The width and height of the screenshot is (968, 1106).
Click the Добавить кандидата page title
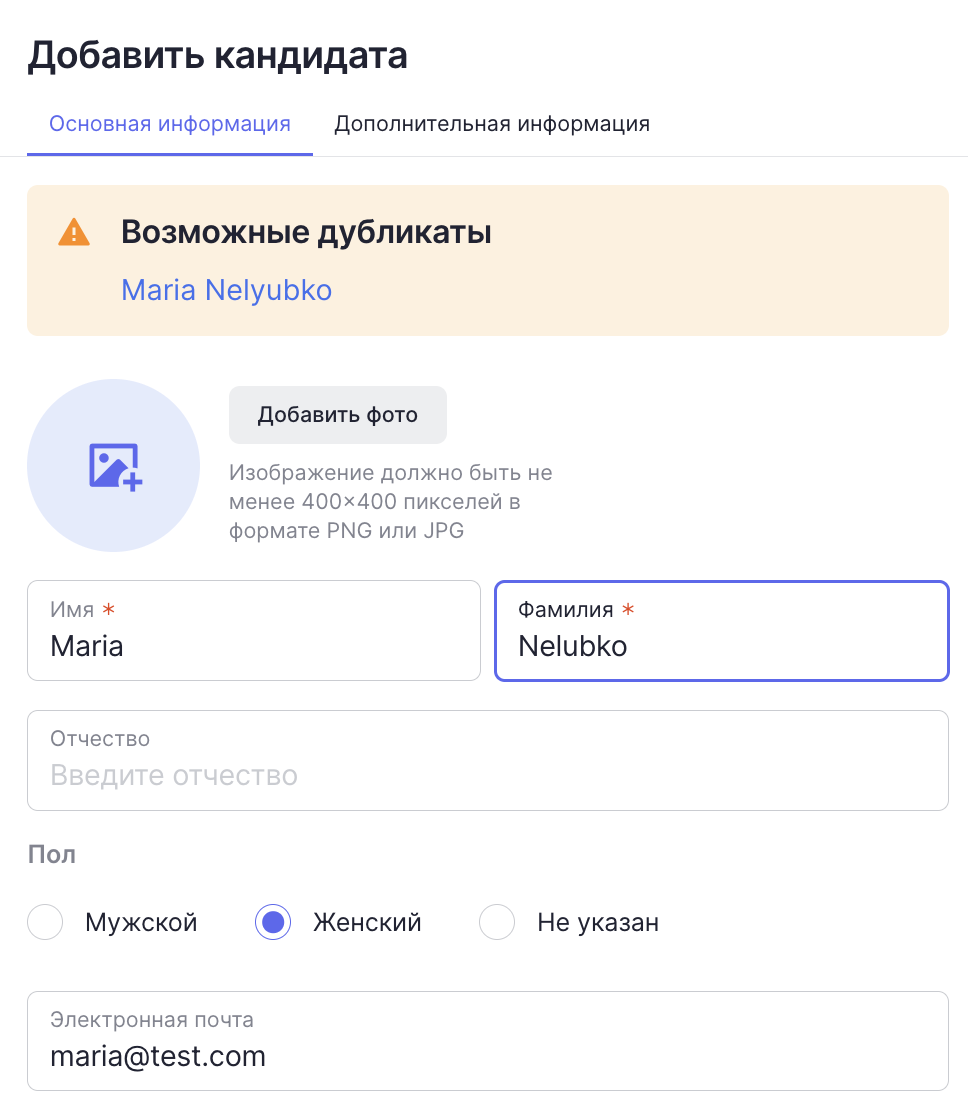click(x=218, y=56)
